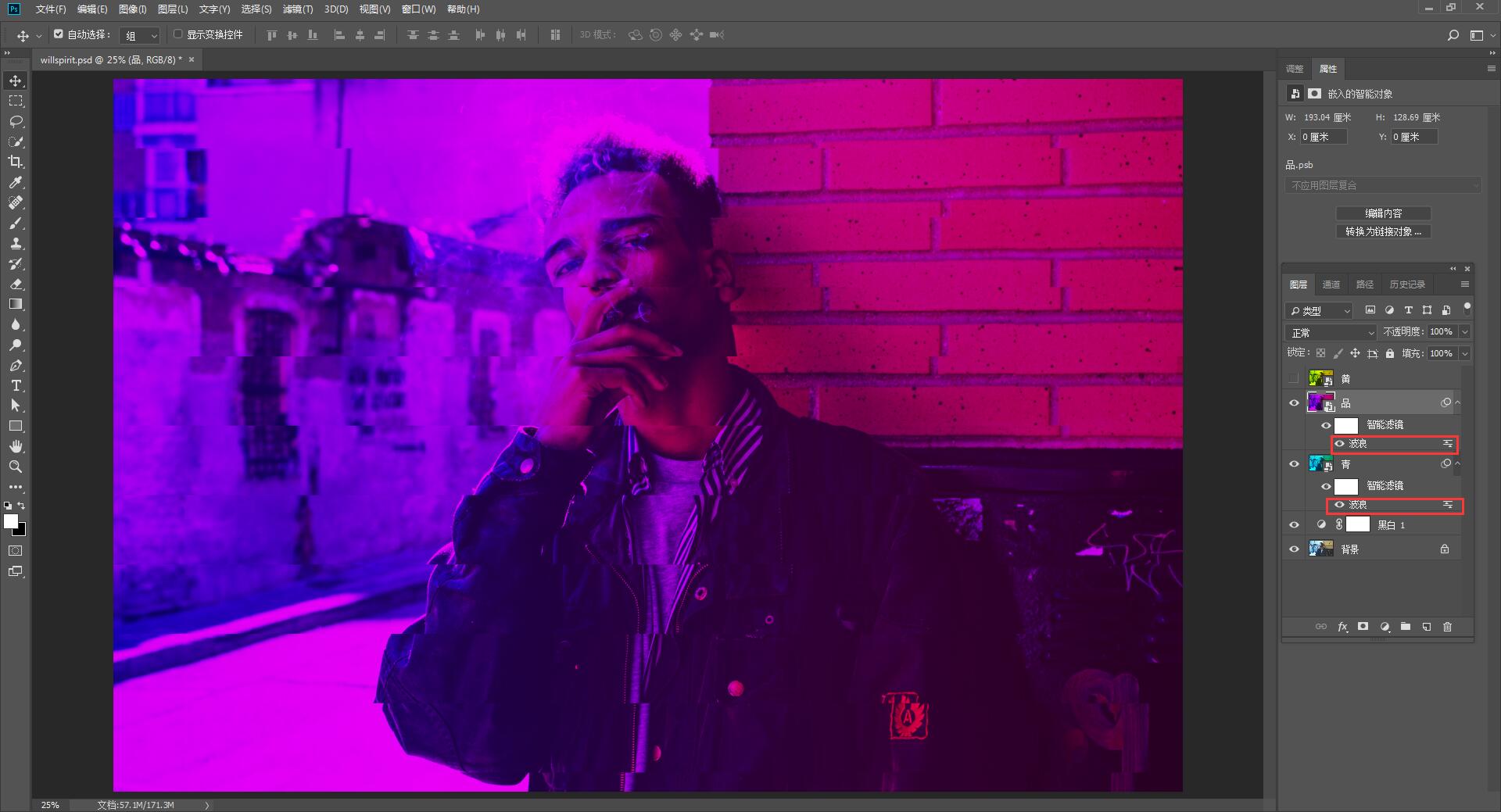Collapse smart filters of layer 青

tap(1457, 464)
